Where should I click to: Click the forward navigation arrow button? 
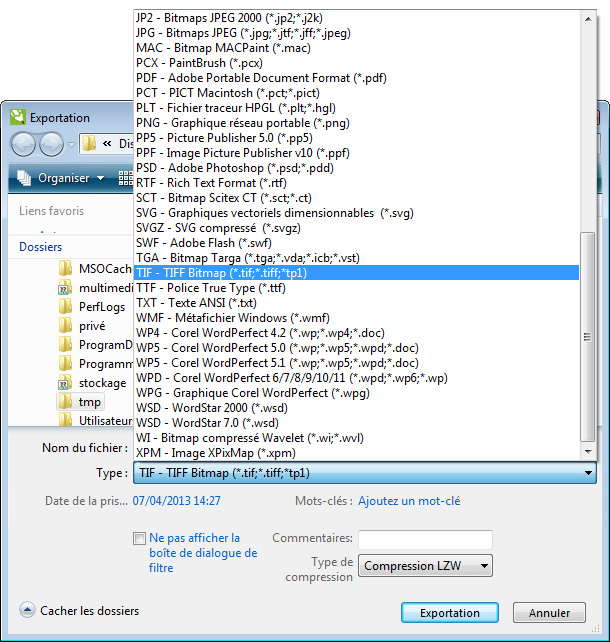[x=51, y=143]
